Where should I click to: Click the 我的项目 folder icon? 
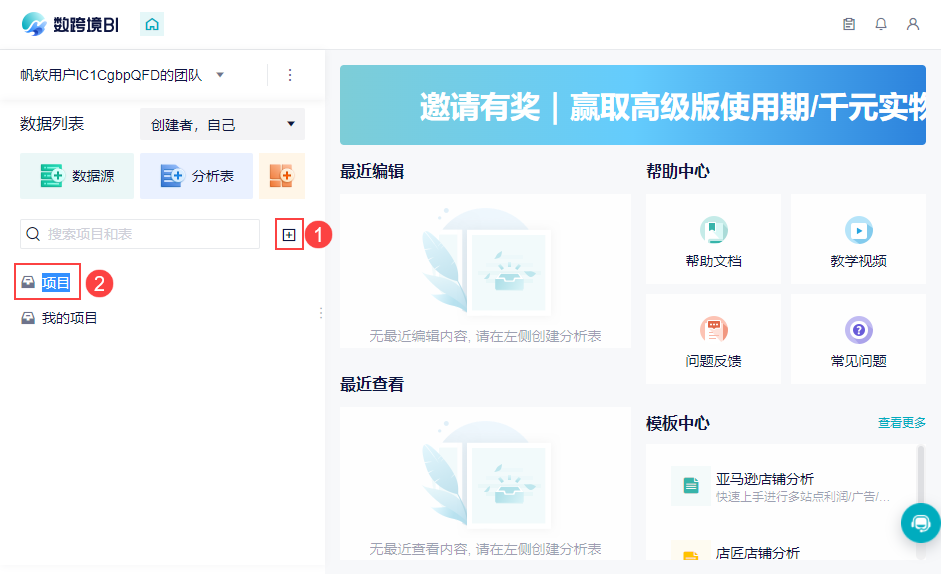28,318
